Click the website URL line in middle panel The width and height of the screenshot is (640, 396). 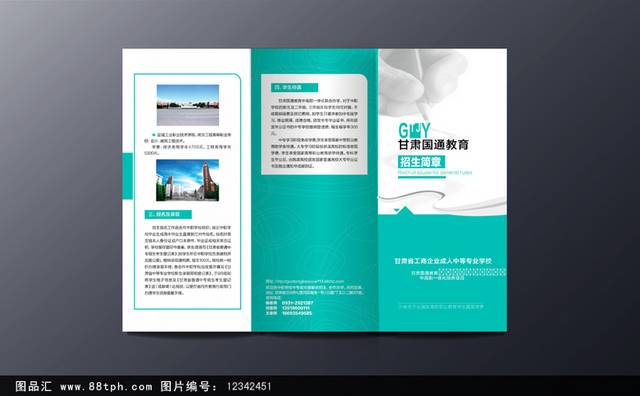pyautogui.click(x=304, y=281)
